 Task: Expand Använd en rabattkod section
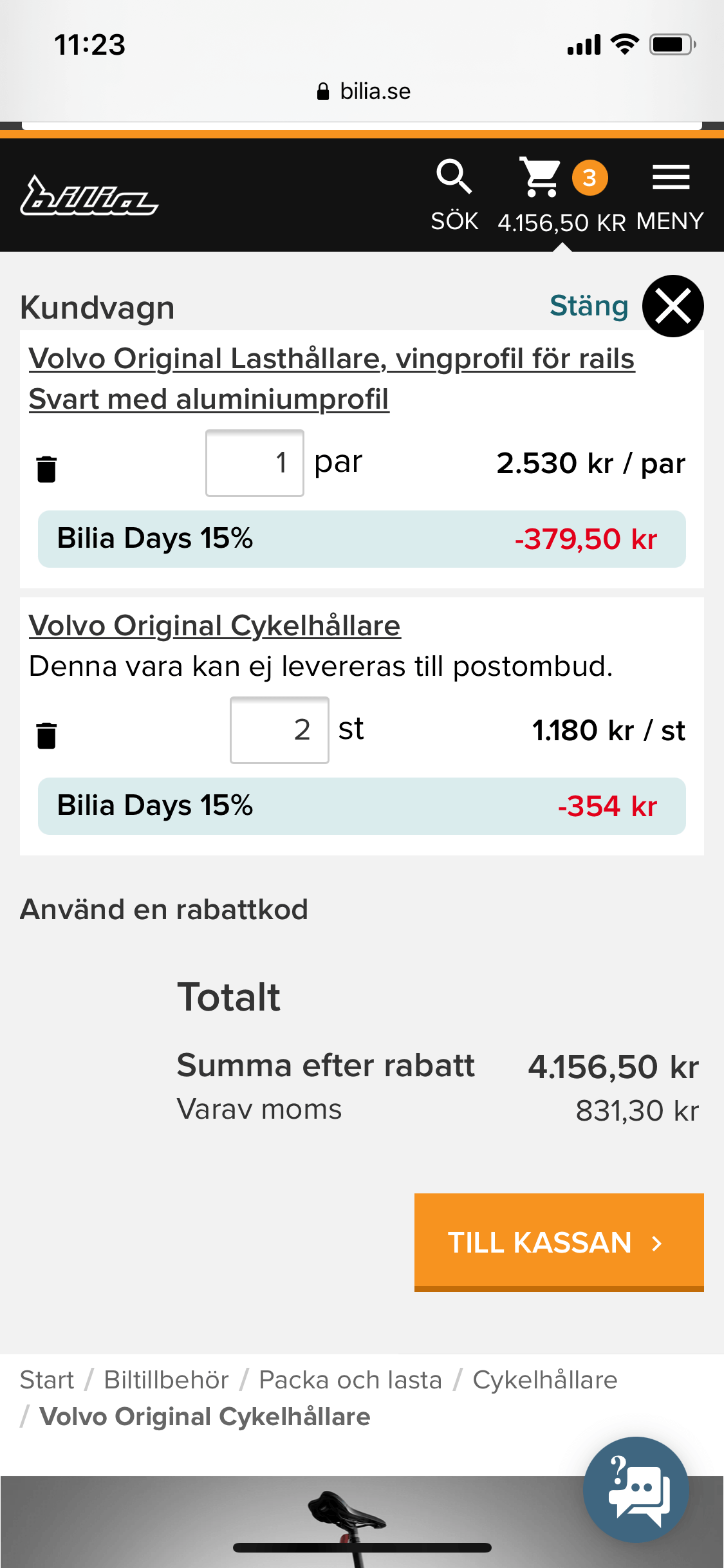(164, 910)
